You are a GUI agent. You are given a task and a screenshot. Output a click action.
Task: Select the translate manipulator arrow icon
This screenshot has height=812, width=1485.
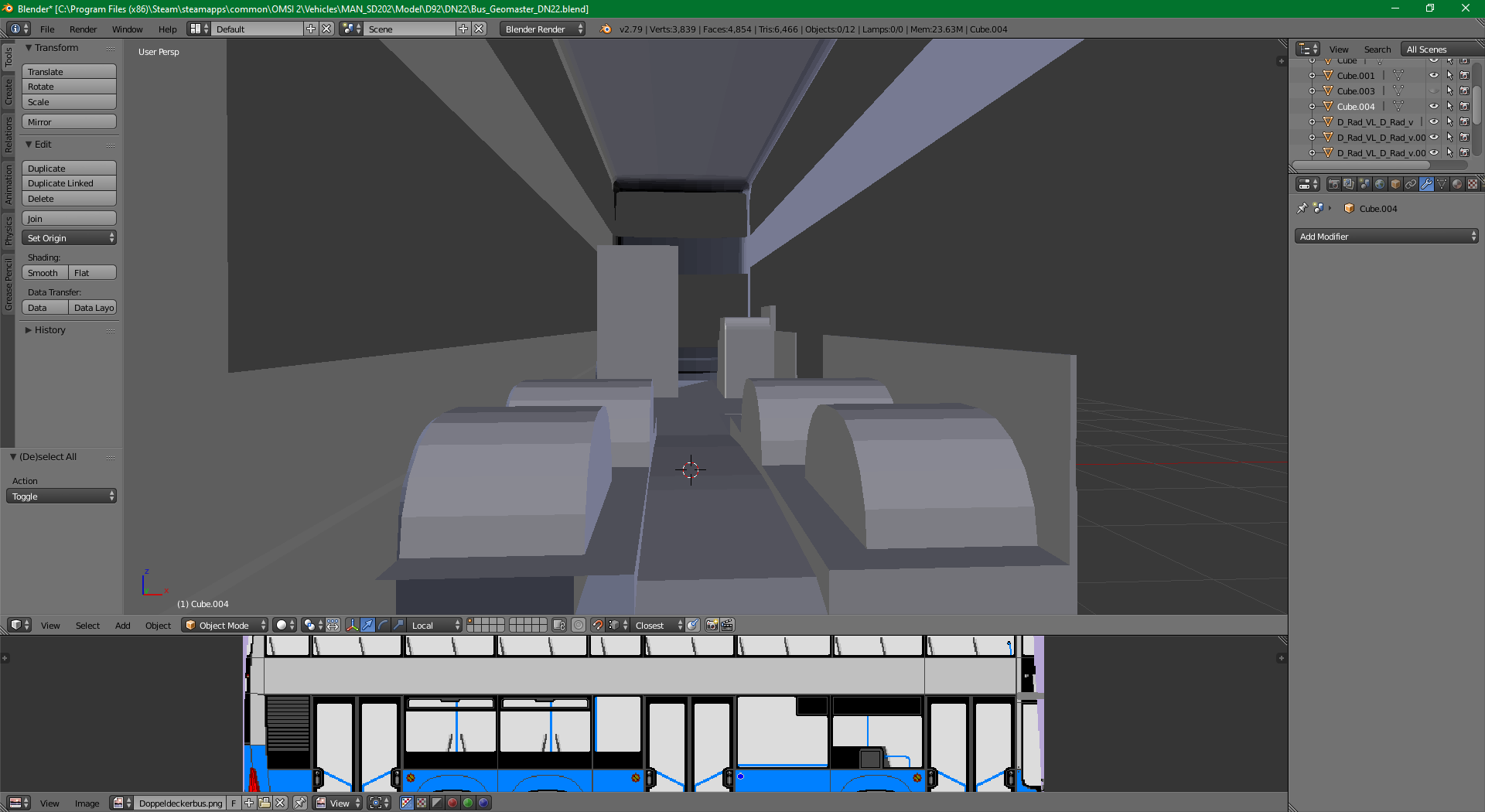[x=368, y=625]
